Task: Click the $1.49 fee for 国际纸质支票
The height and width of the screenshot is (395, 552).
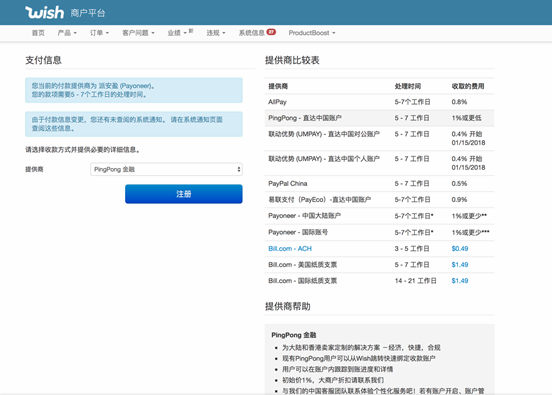Action: (460, 281)
